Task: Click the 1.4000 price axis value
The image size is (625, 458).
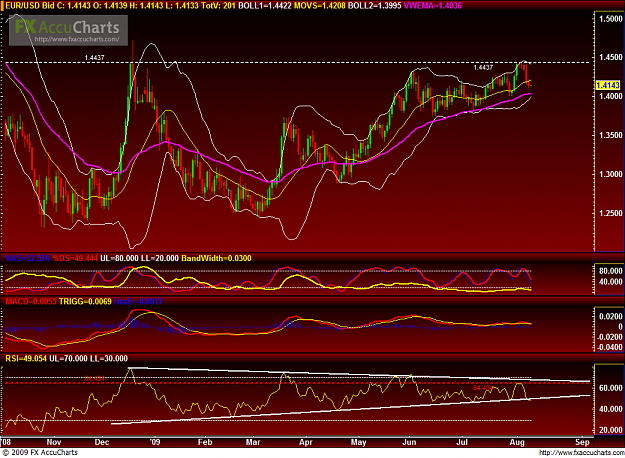Action: pos(611,96)
